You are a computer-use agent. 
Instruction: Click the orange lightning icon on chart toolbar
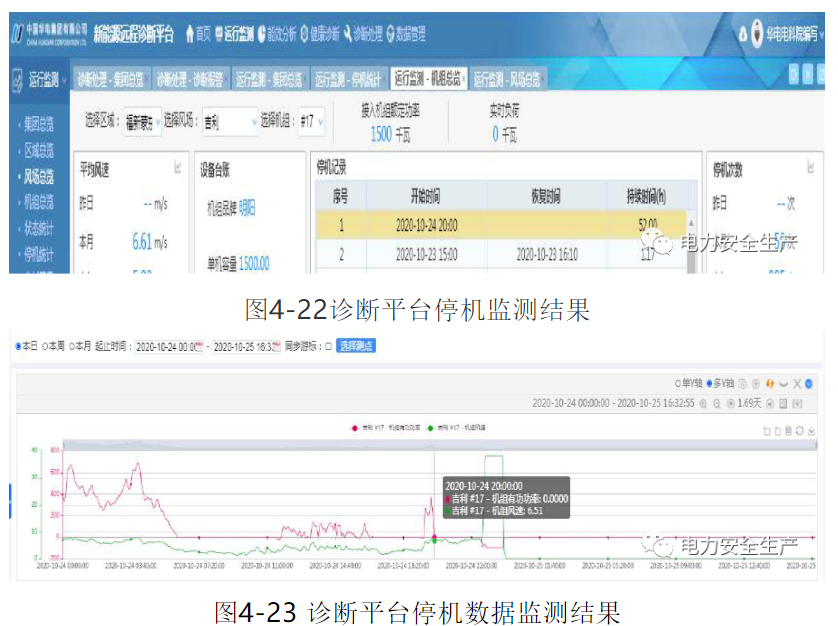click(x=769, y=383)
